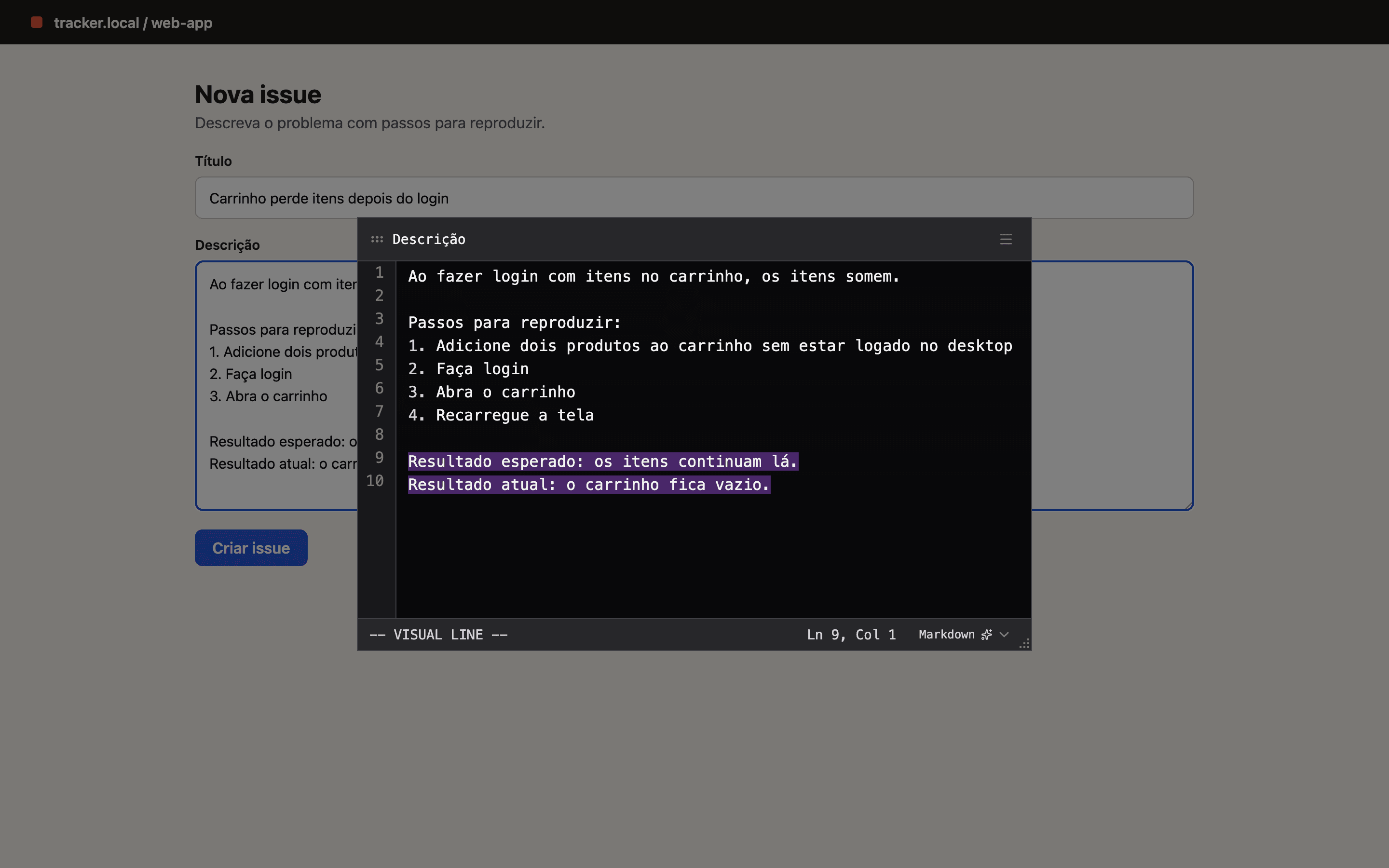
Task: Open the tracker.local / web-app breadcrumb link
Action: pyautogui.click(x=133, y=22)
